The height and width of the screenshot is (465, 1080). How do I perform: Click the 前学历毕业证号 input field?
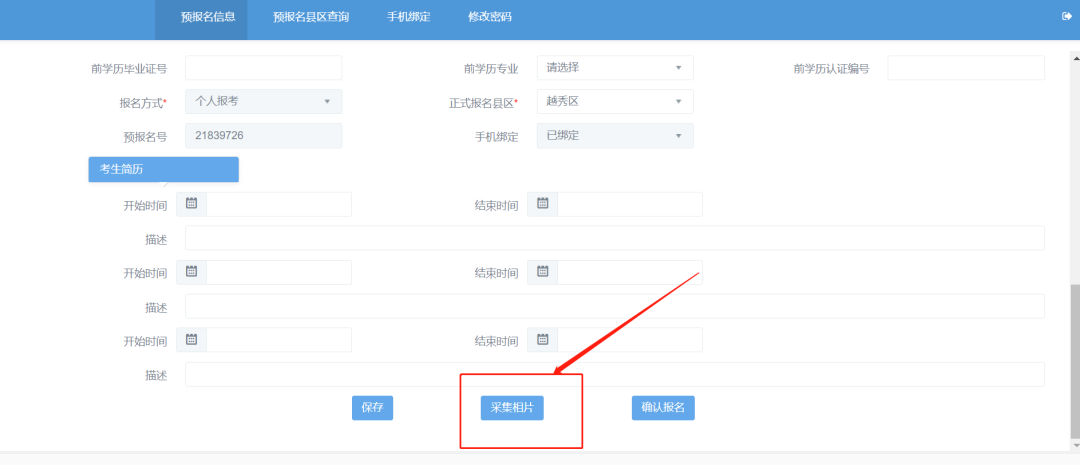pos(264,68)
